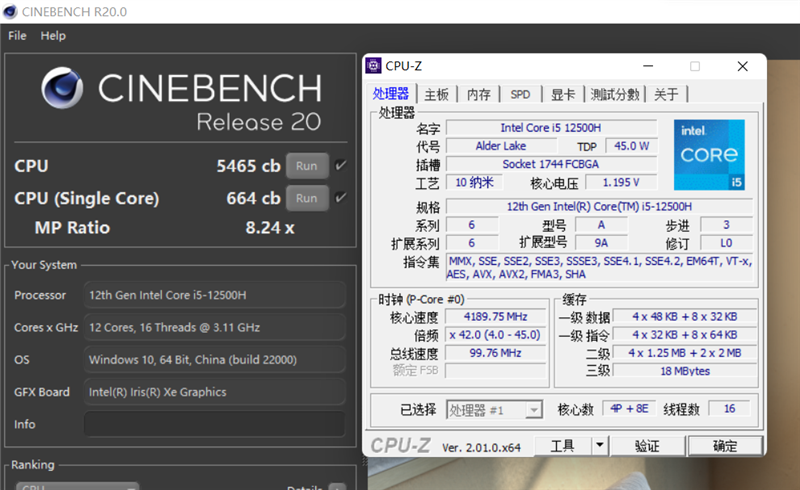Click the L1 data cache value
The image size is (800, 490).
[x=685, y=316]
